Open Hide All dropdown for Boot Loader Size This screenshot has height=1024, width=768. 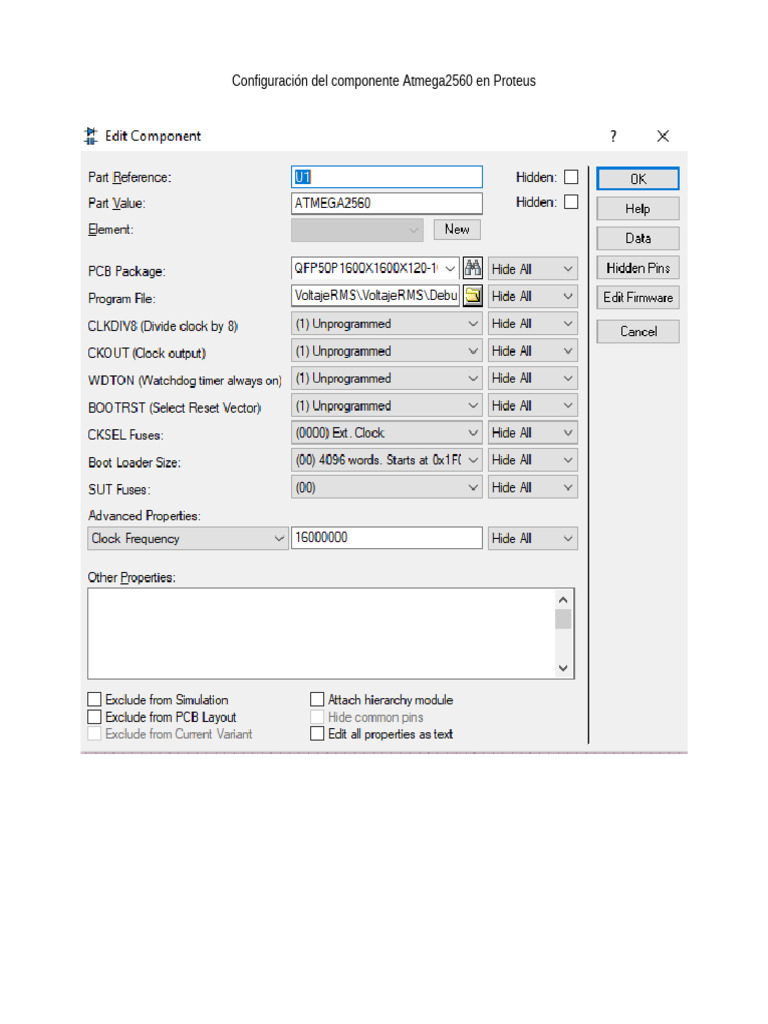coord(532,460)
